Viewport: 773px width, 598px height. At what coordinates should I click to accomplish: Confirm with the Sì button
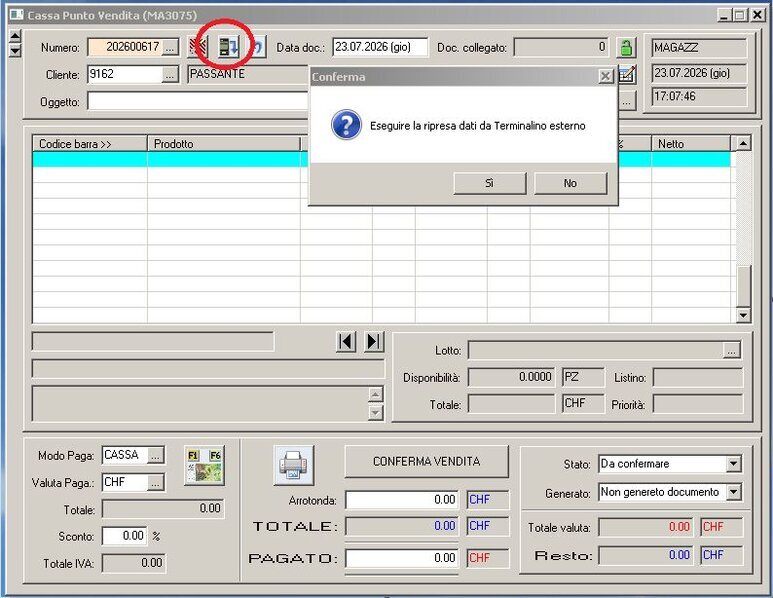[x=490, y=183]
